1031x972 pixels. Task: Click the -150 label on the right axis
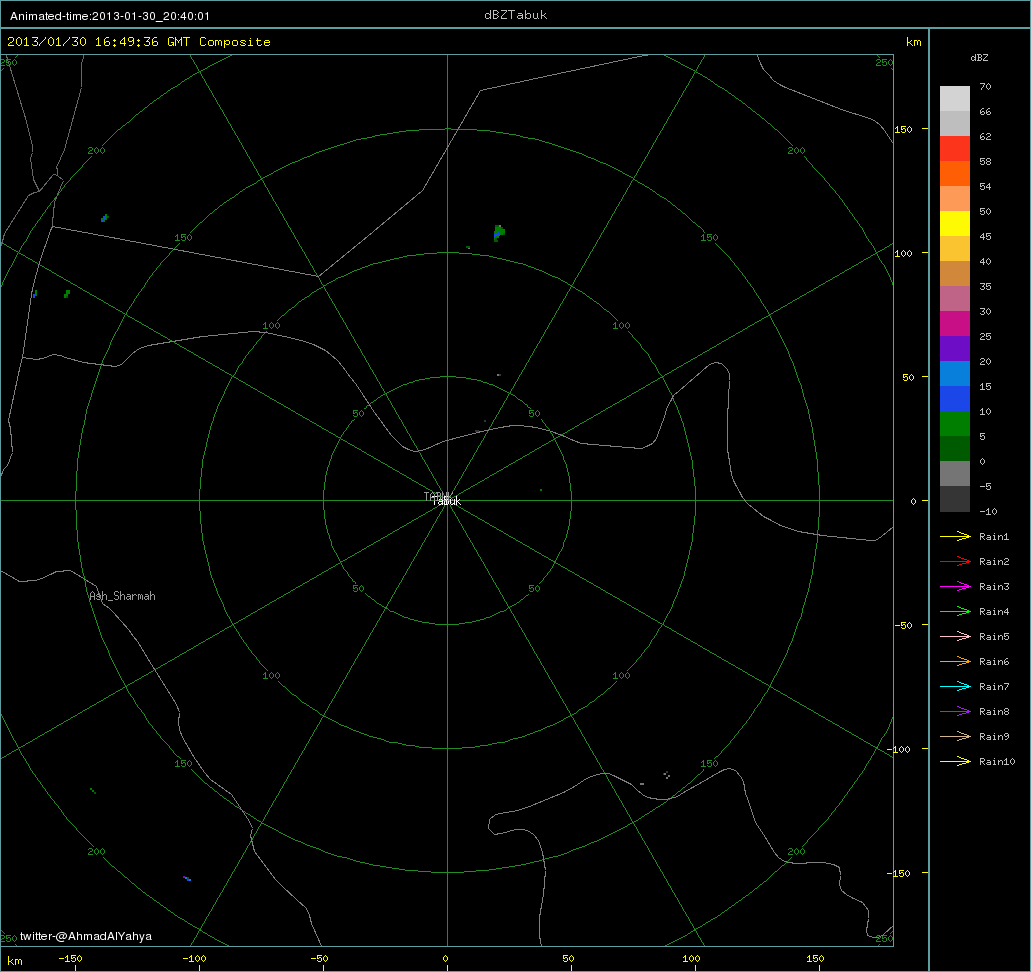pyautogui.click(x=901, y=873)
